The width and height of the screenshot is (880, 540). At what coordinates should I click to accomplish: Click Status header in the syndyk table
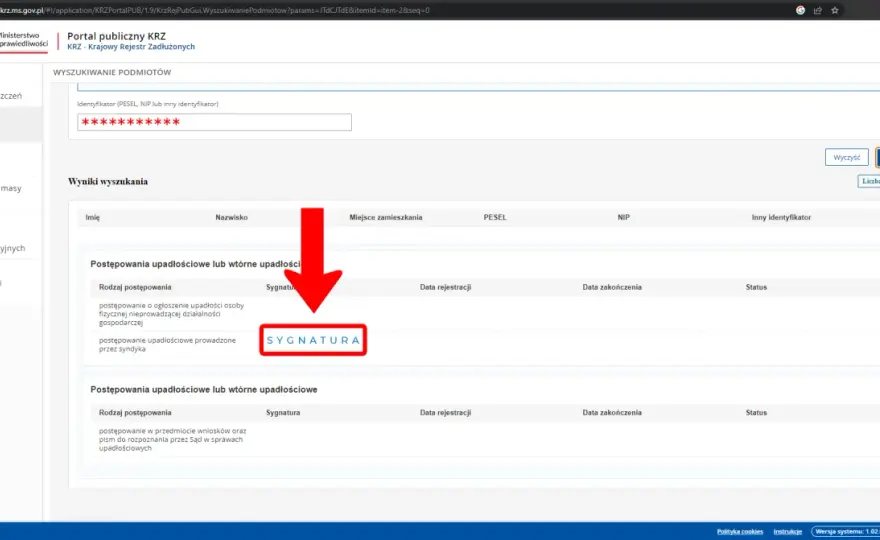756,287
